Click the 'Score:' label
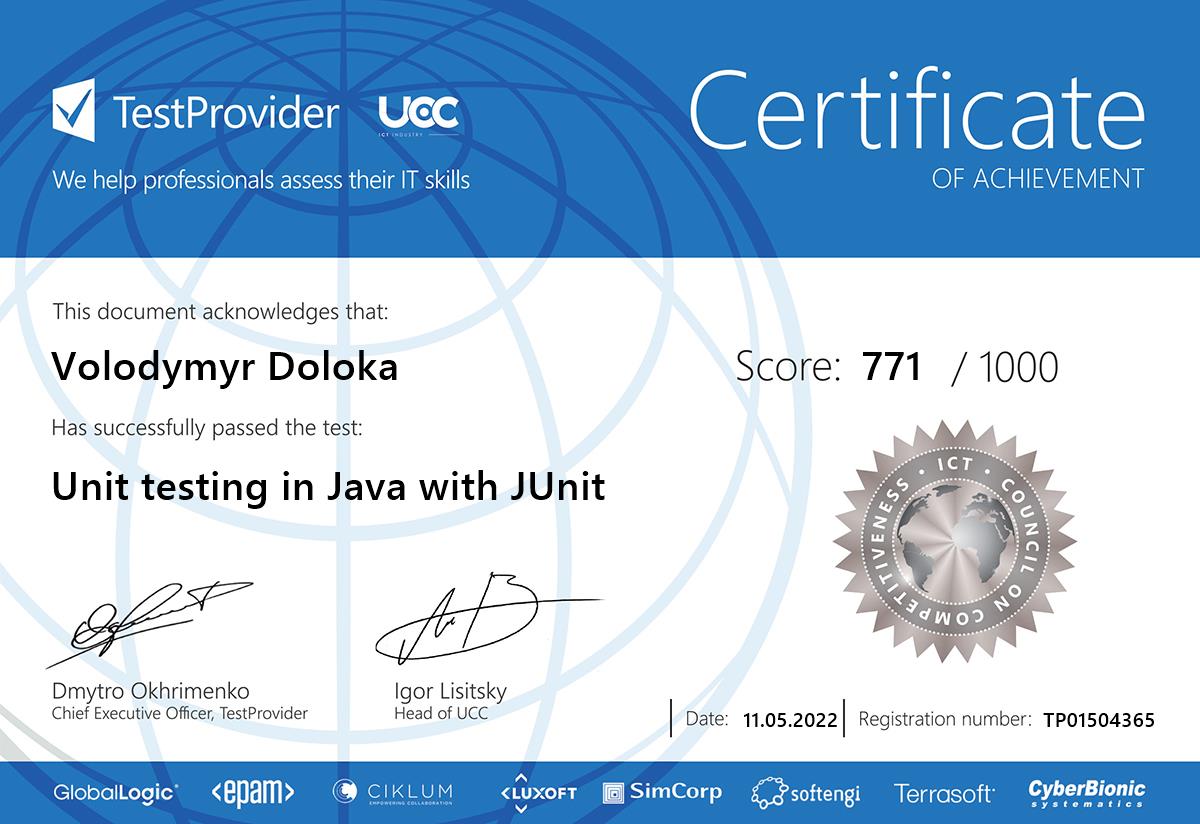This screenshot has height=824, width=1200. pyautogui.click(x=788, y=368)
